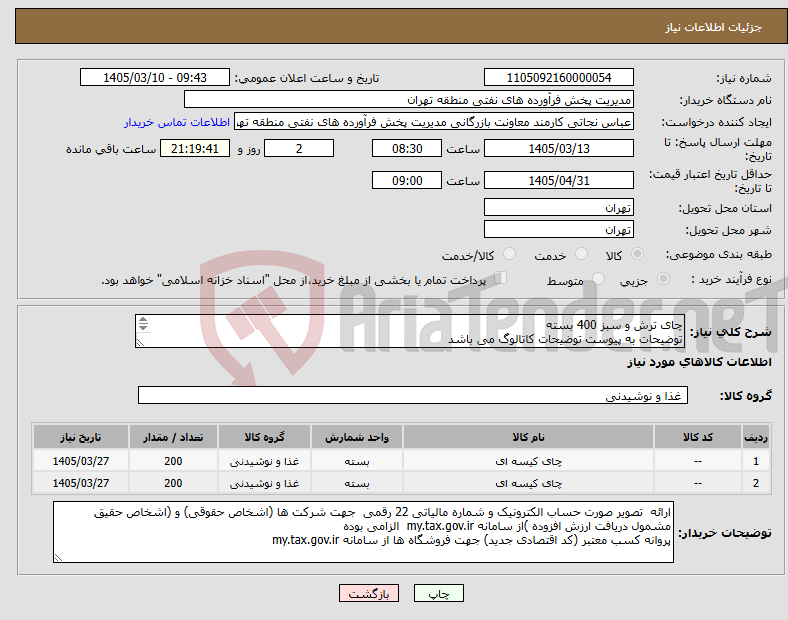Click the page title جزئیات اطلاعات نیاز
The height and width of the screenshot is (620, 788).
714,27
